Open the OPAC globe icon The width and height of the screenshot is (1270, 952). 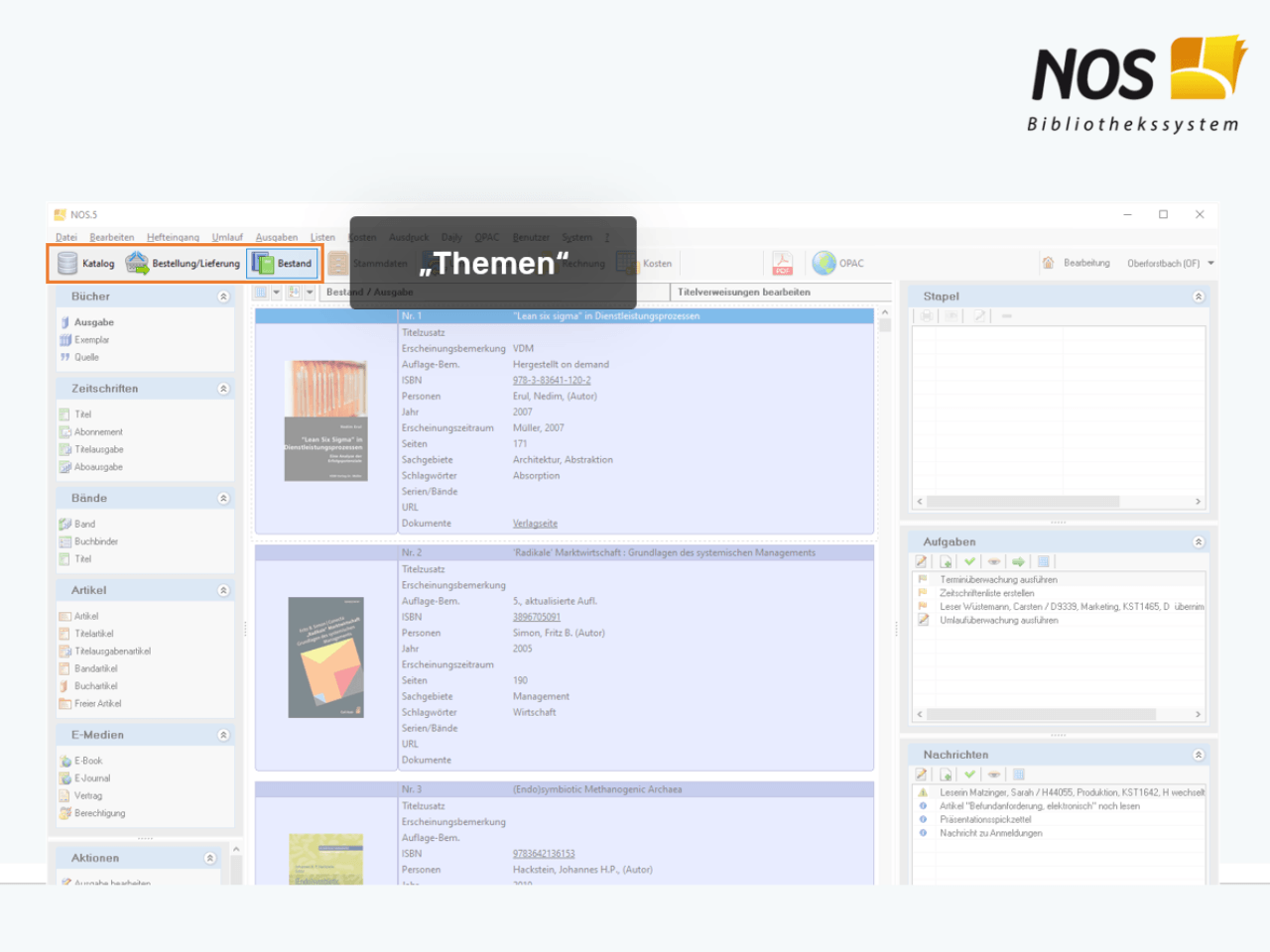point(824,263)
